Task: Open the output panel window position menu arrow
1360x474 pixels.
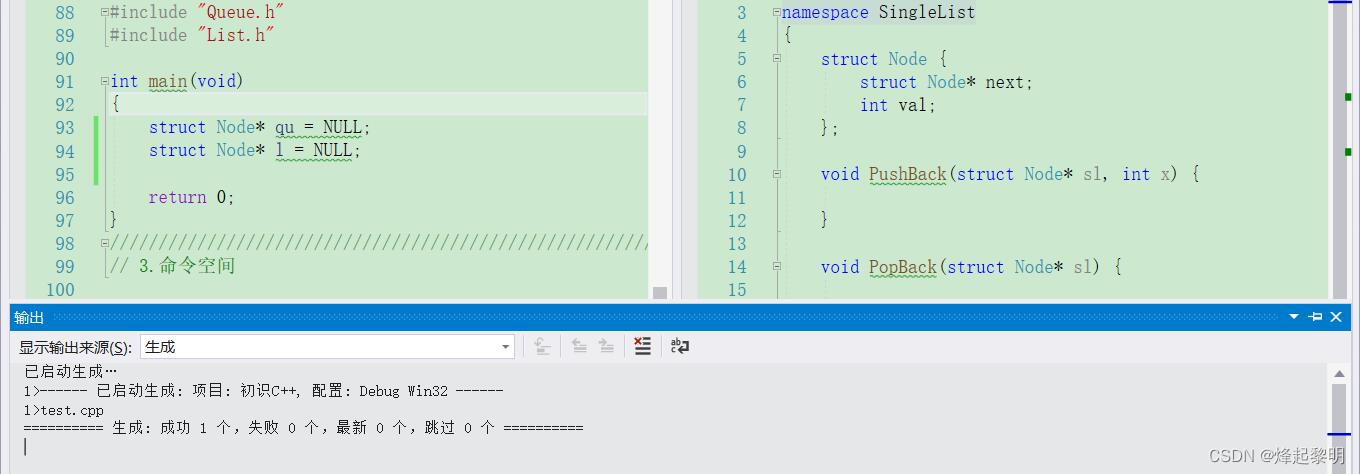Action: 1294,317
